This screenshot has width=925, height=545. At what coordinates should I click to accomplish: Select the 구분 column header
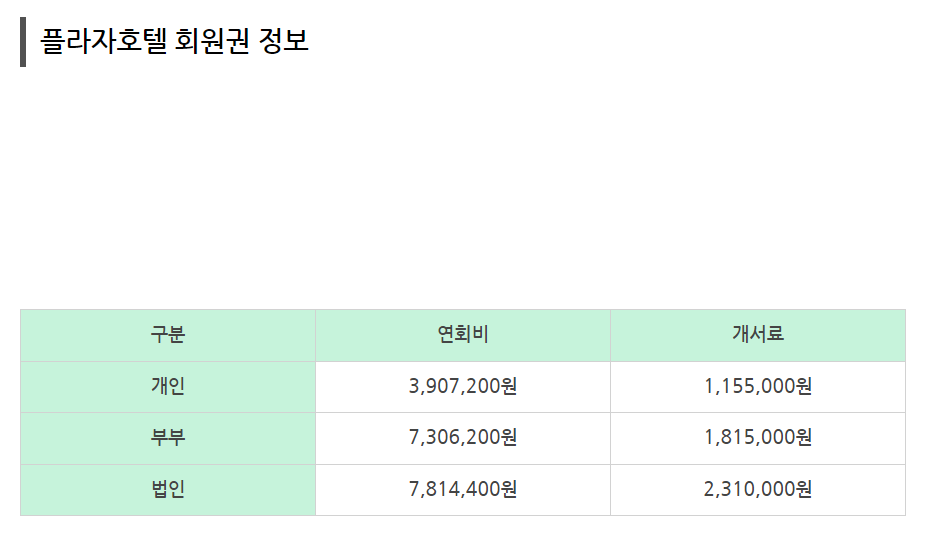click(168, 335)
